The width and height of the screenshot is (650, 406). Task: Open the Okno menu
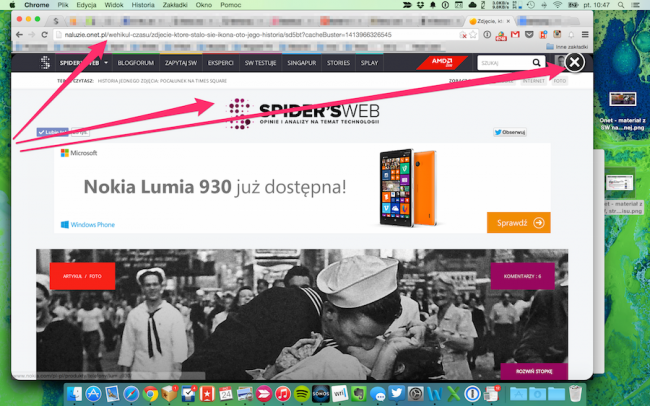click(x=204, y=5)
